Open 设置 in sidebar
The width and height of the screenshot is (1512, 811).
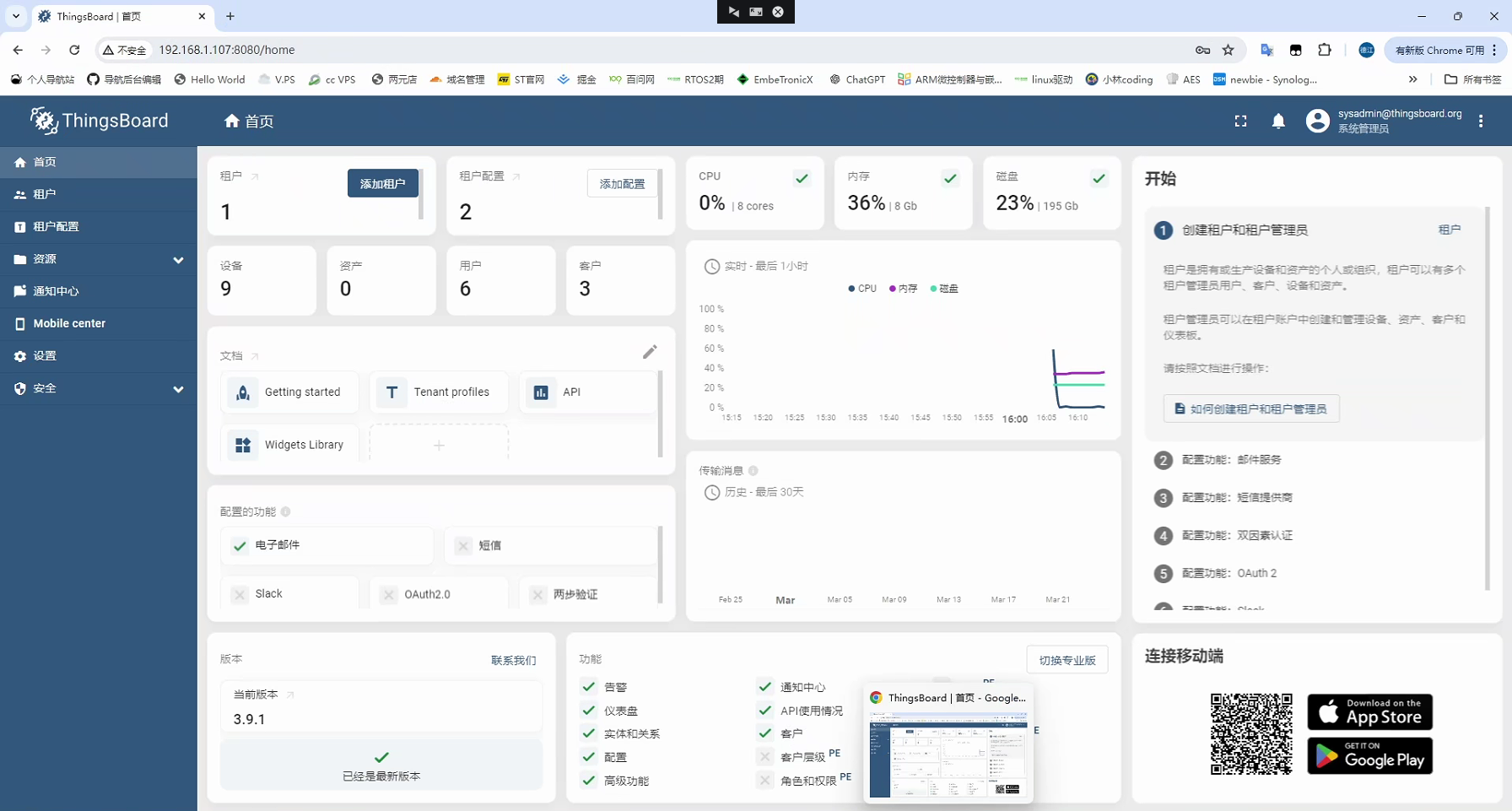pyautogui.click(x=99, y=356)
